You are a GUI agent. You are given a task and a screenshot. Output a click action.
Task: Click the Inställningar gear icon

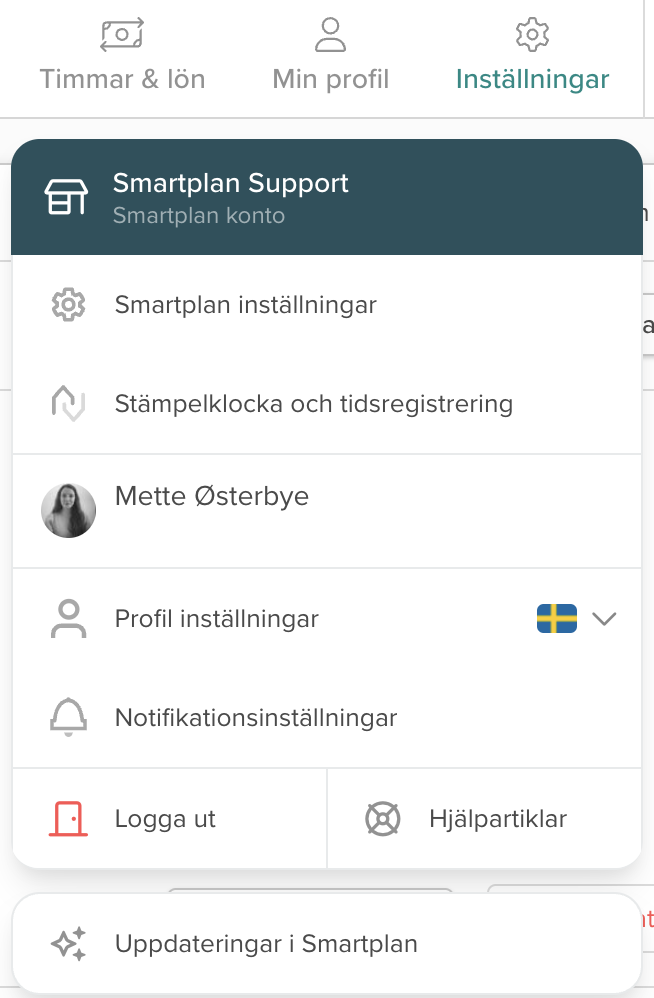pos(532,34)
